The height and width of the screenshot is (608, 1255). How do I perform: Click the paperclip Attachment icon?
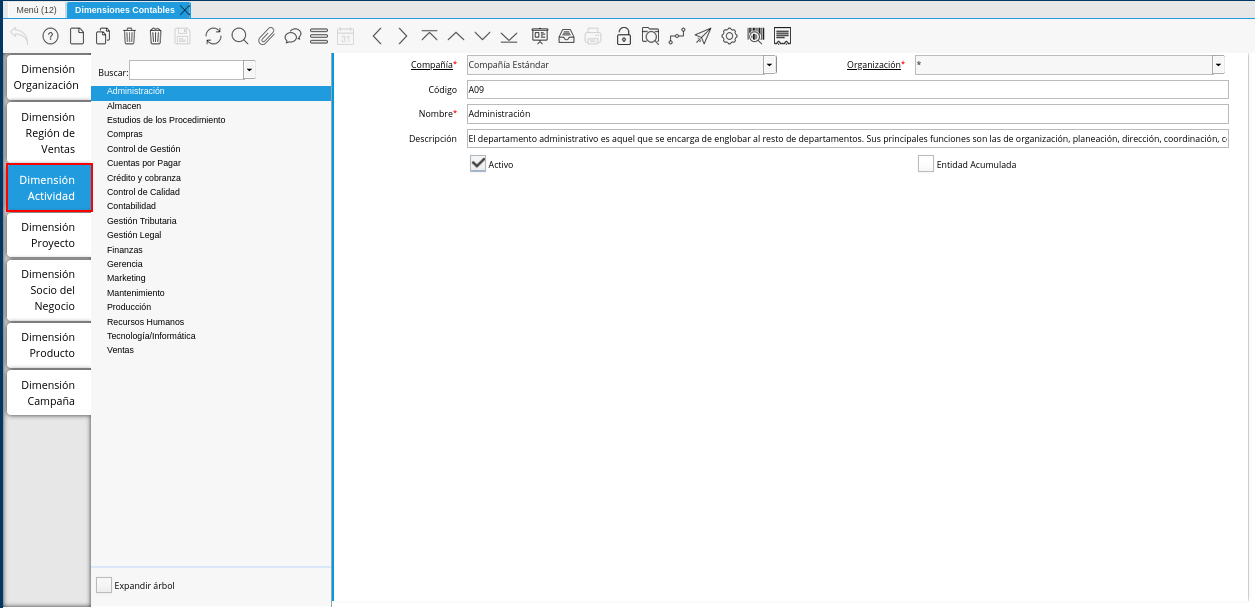(266, 37)
